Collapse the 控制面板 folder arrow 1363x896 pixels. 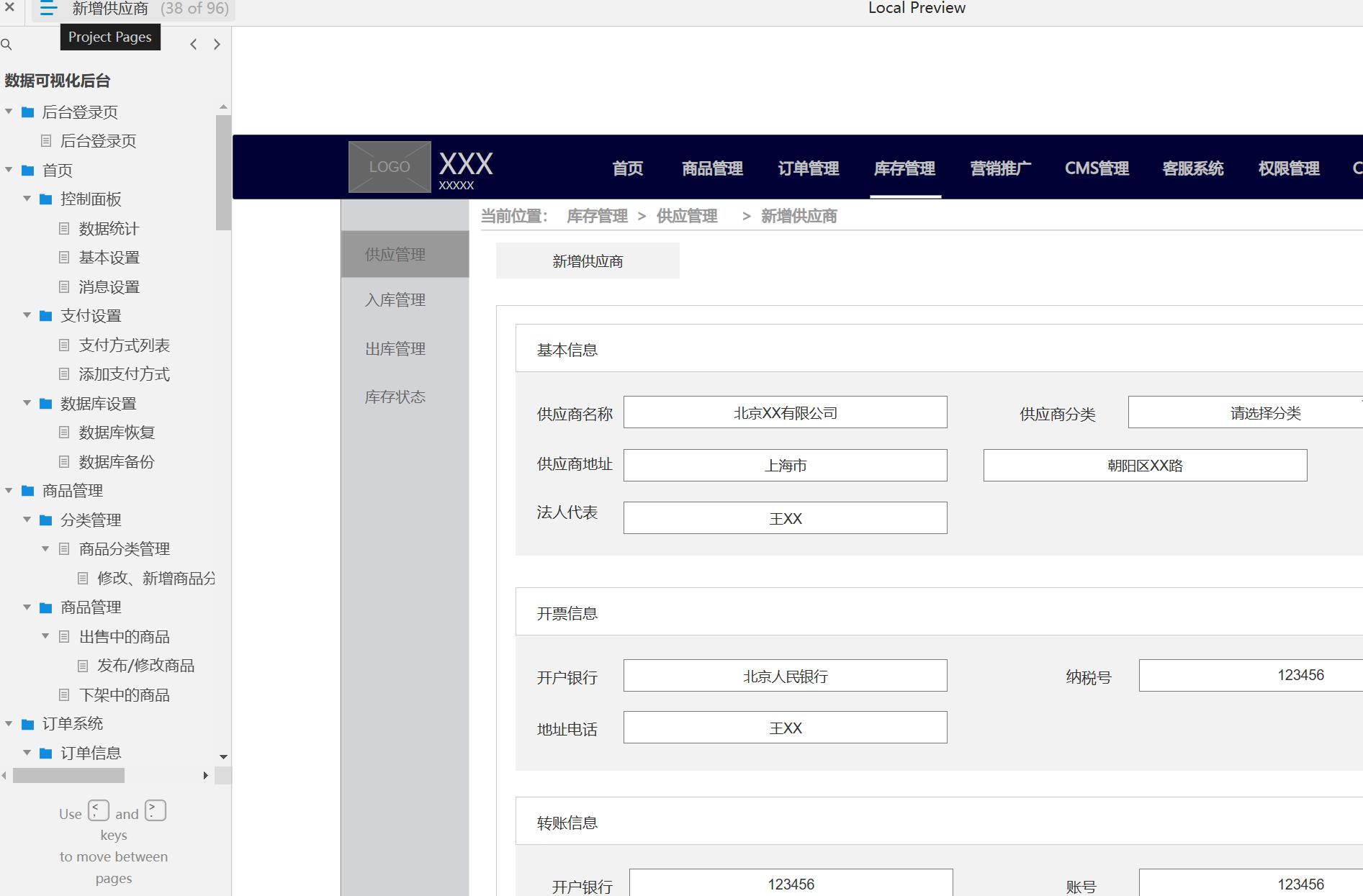point(27,199)
